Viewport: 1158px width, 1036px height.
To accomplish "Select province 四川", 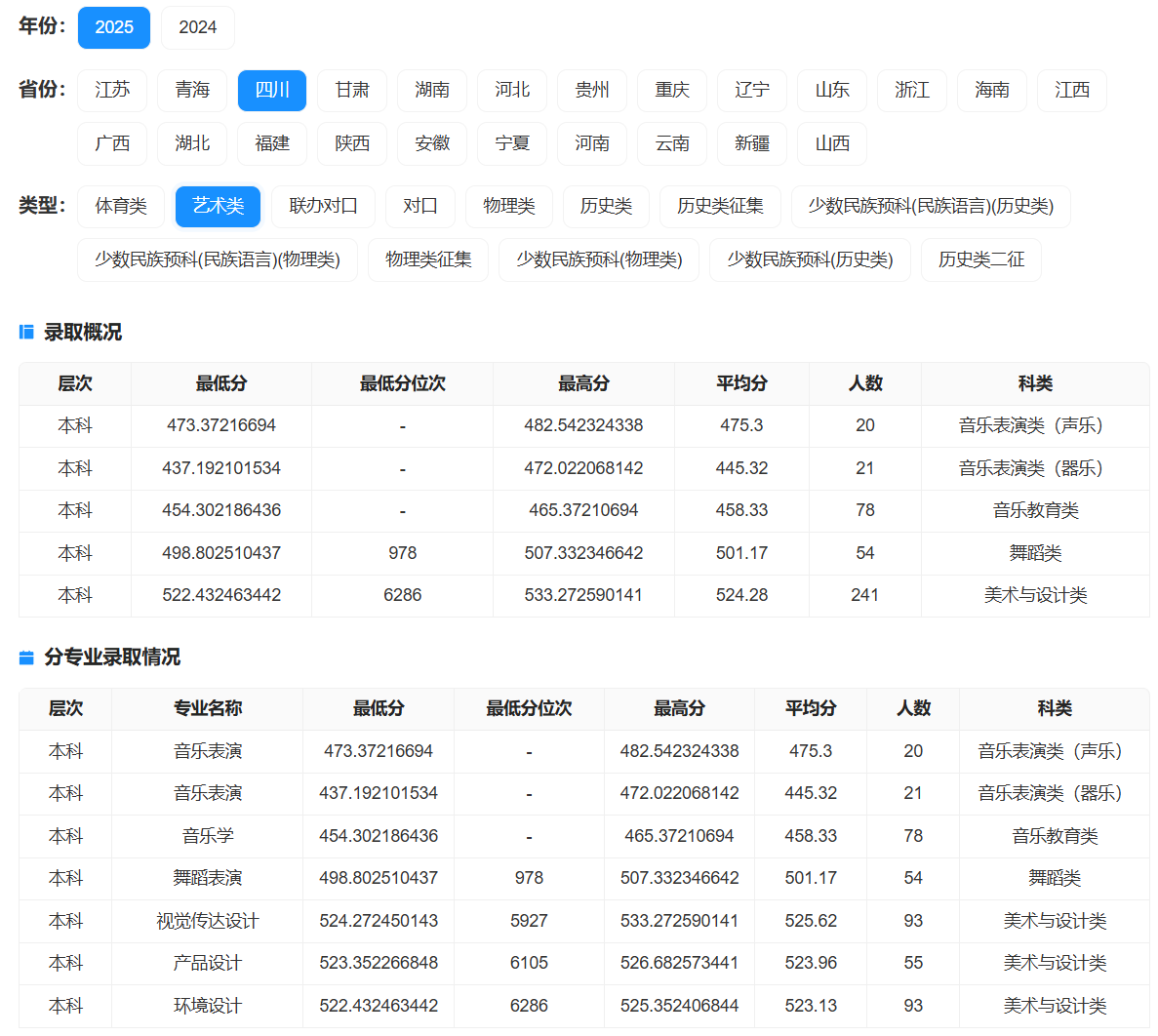I will tap(272, 90).
